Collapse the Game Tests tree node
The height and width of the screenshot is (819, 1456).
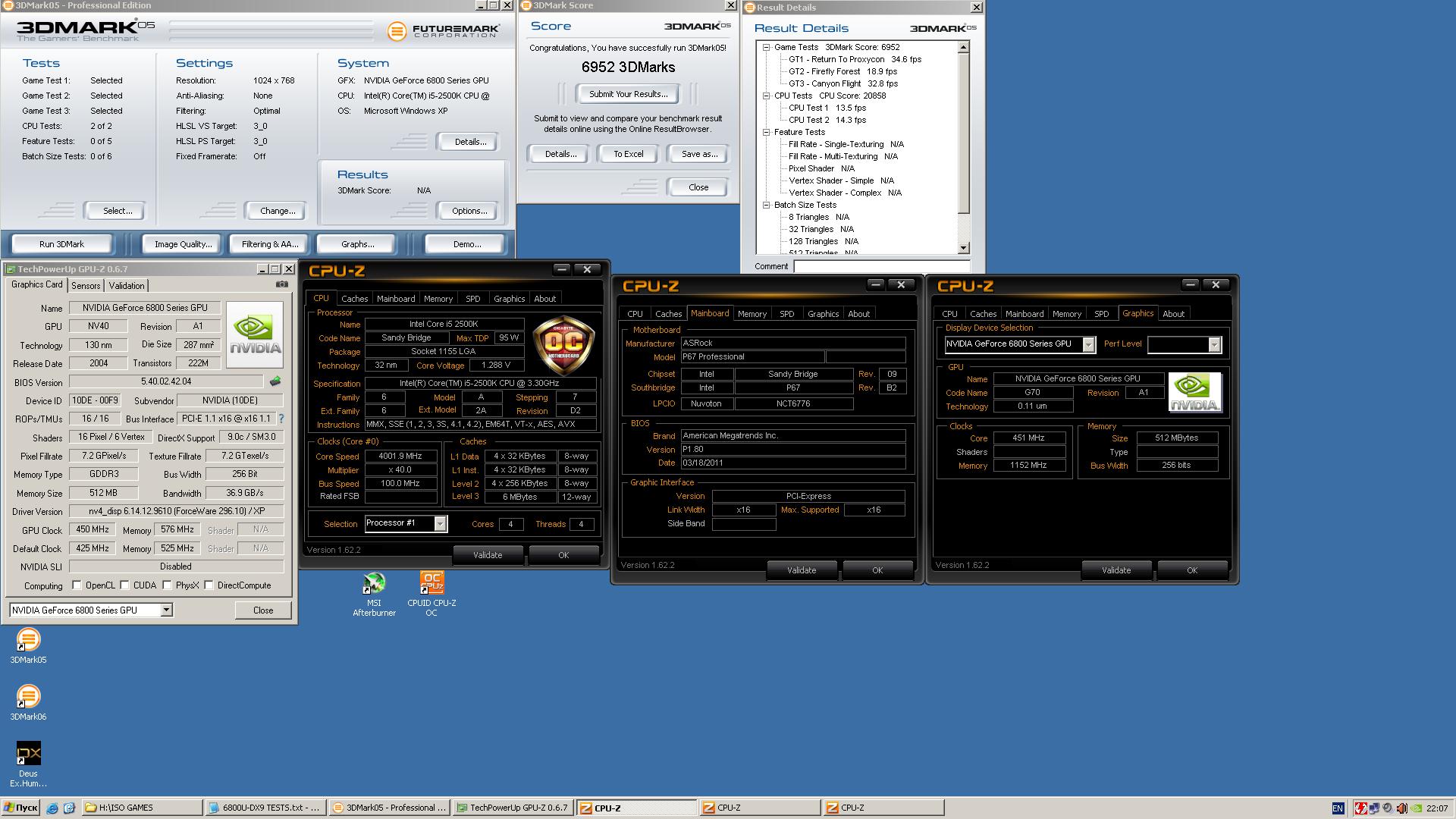point(766,47)
